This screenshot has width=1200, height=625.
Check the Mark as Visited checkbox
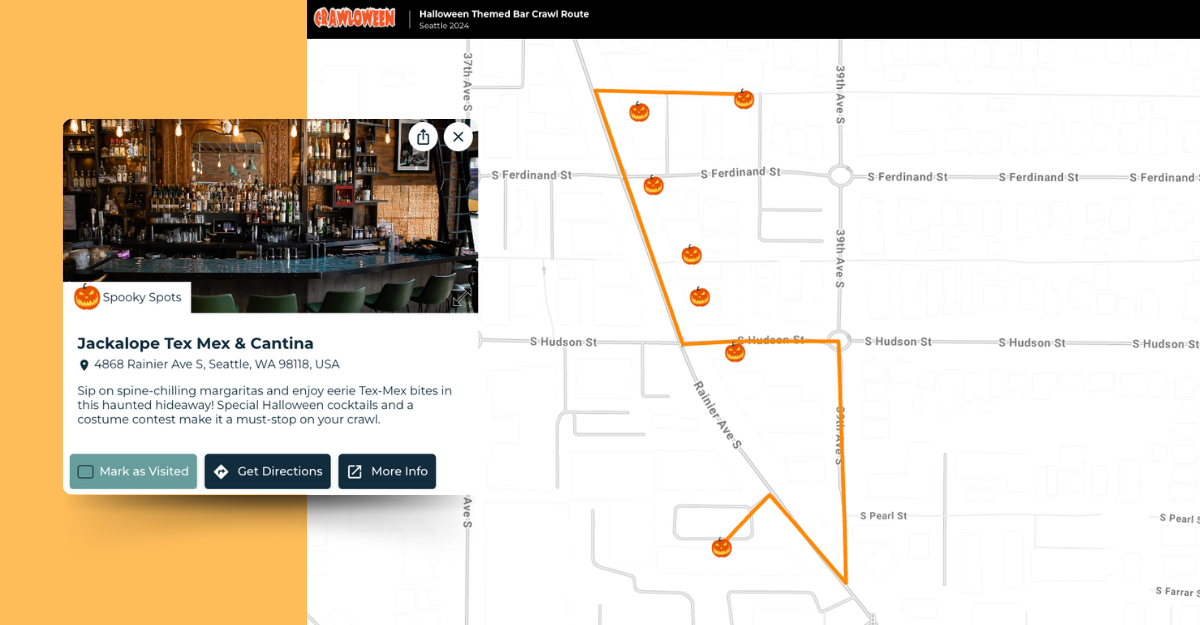[x=86, y=471]
